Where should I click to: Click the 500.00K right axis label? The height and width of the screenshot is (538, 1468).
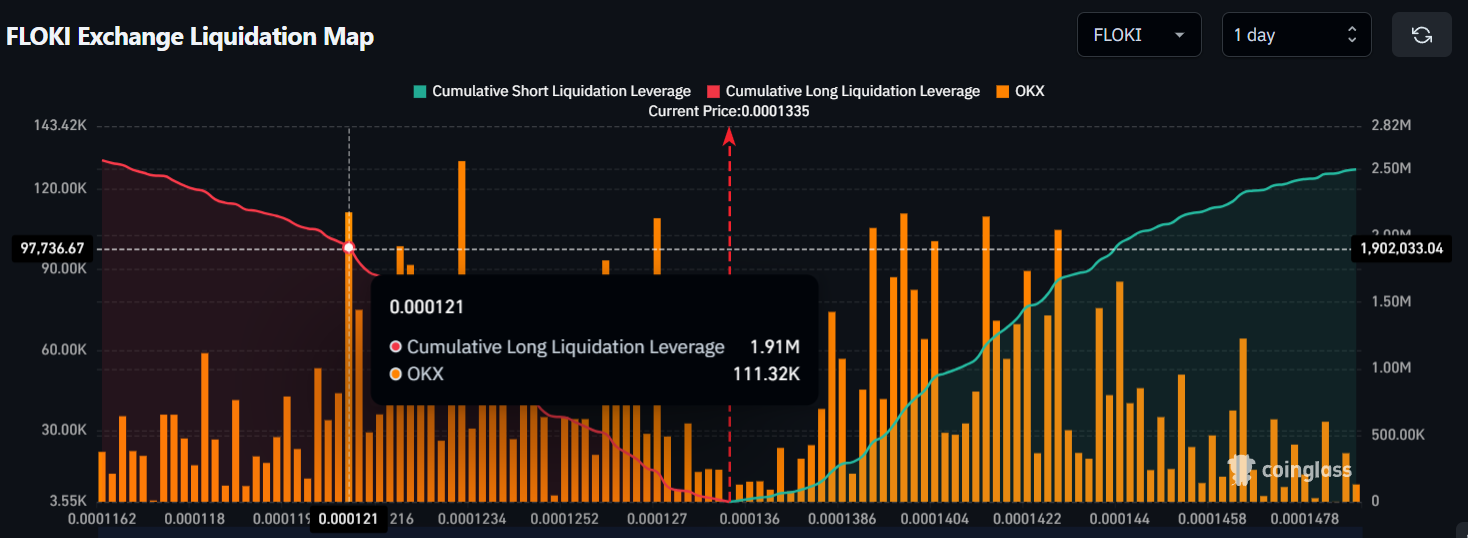(1398, 435)
